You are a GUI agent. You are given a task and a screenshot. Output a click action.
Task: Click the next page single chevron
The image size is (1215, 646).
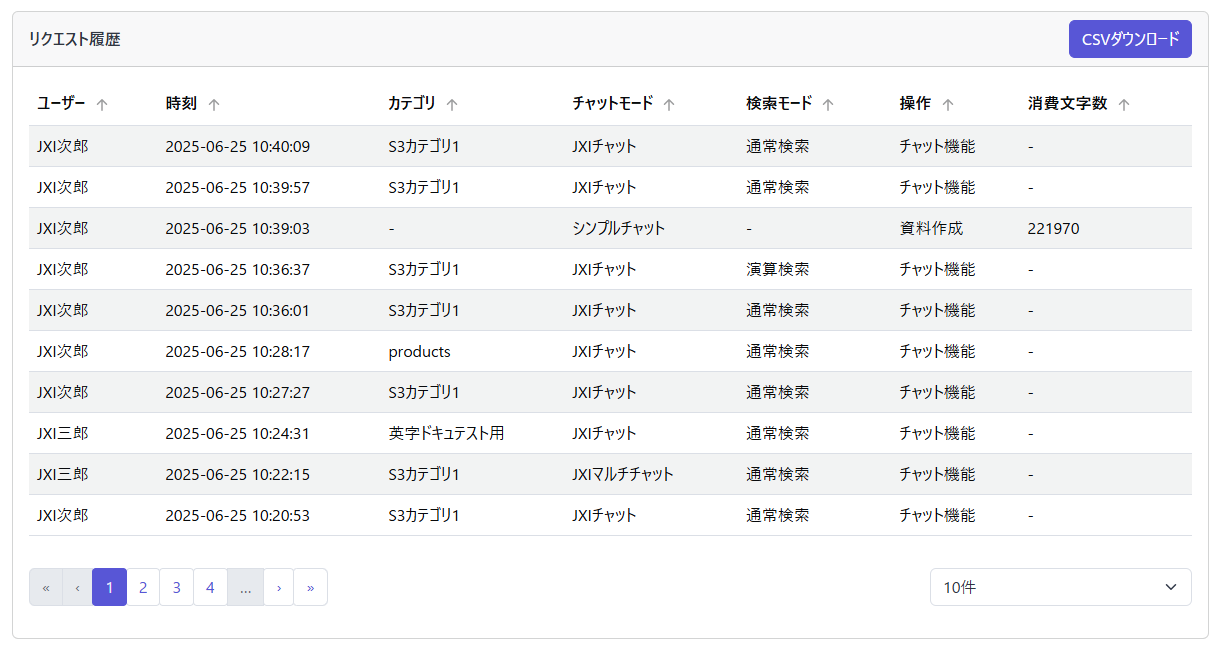[278, 587]
